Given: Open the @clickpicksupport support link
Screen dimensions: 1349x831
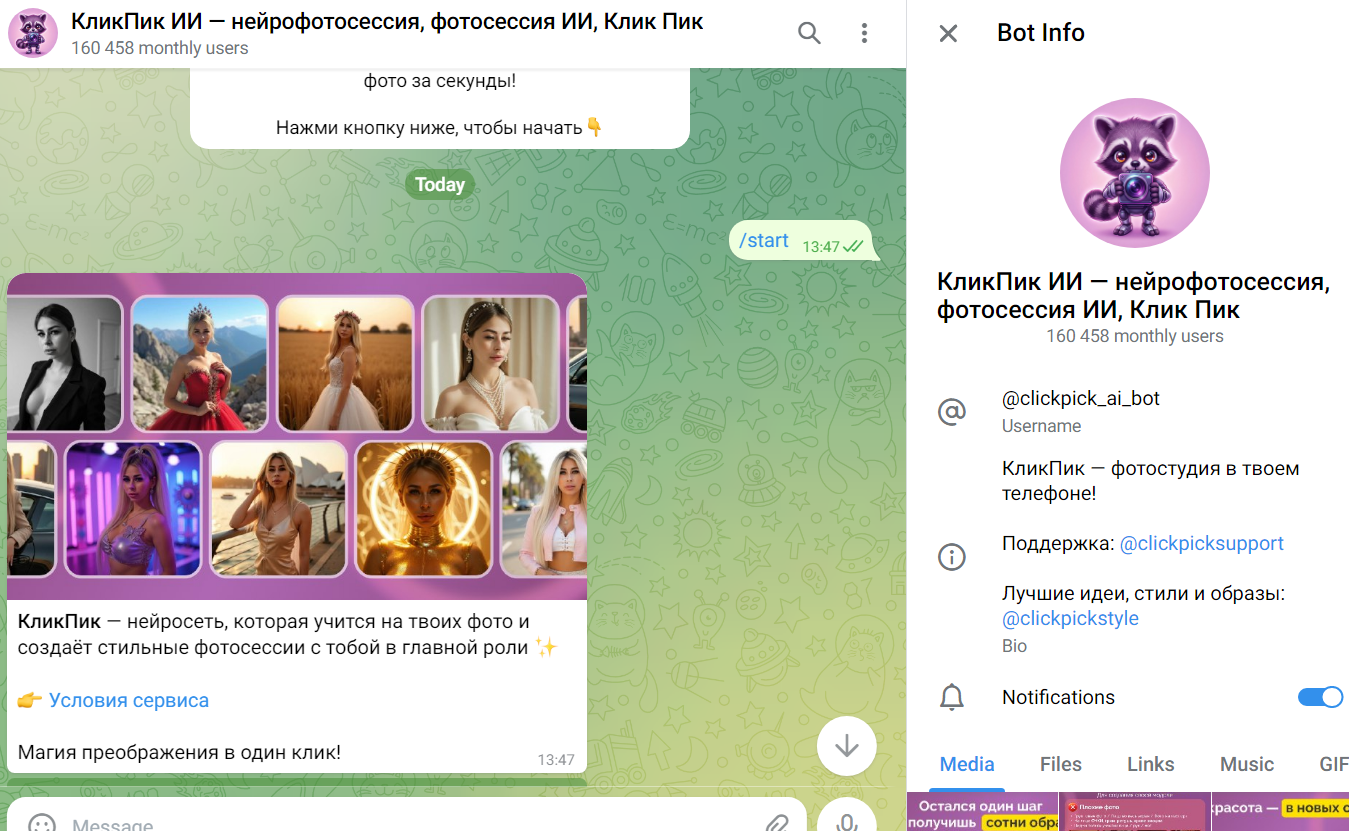Looking at the screenshot, I should pyautogui.click(x=1201, y=543).
